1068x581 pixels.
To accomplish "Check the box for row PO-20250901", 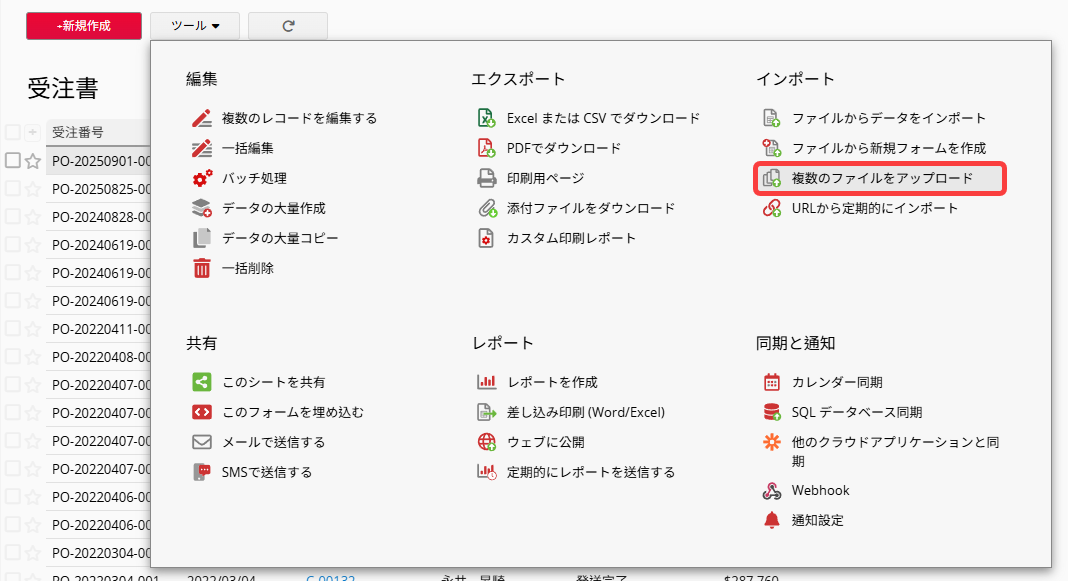I will [13, 160].
